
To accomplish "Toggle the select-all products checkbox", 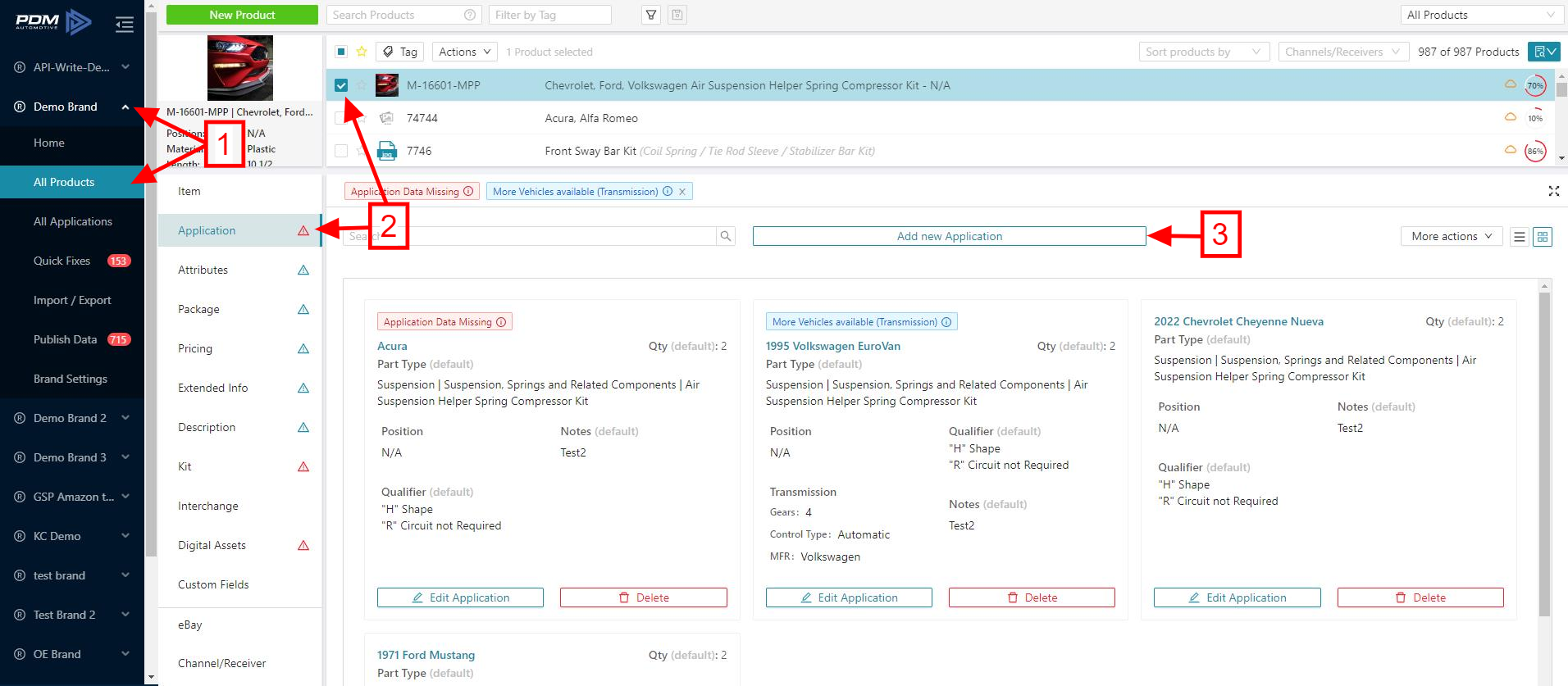I will [x=341, y=52].
